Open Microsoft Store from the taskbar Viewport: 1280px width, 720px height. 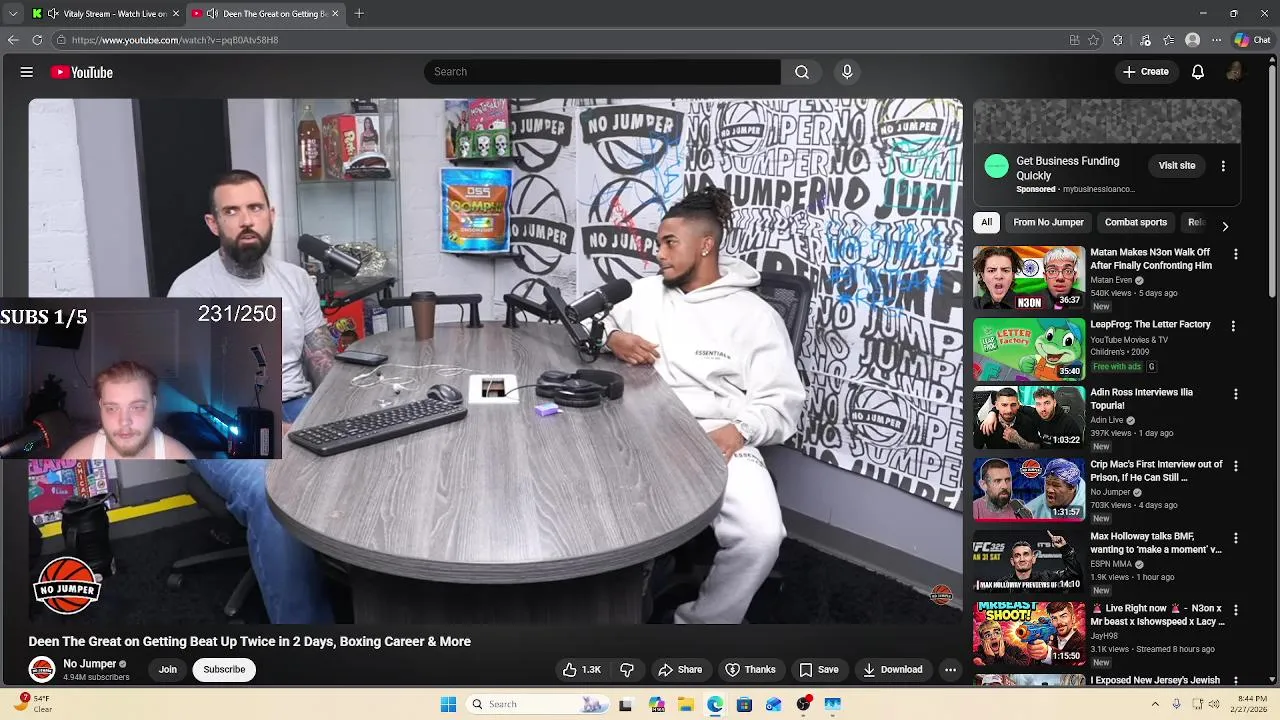pyautogui.click(x=744, y=704)
